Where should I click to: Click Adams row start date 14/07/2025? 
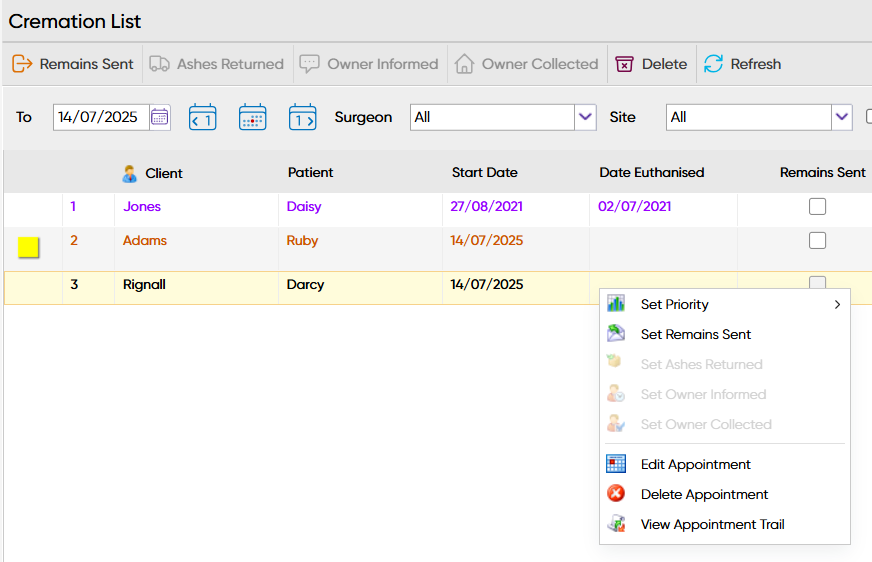486,240
